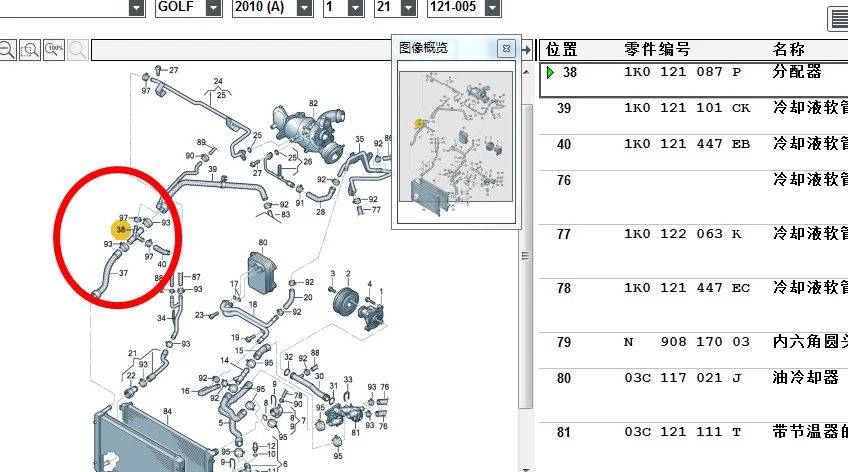Viewport: 848px width, 472px height.
Task: Open the dropdown showing value 21
Action: (x=409, y=8)
